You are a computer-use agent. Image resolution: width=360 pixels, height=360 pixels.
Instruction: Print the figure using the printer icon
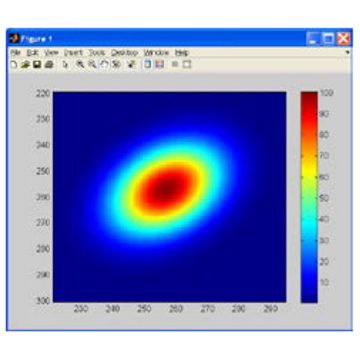49,65
